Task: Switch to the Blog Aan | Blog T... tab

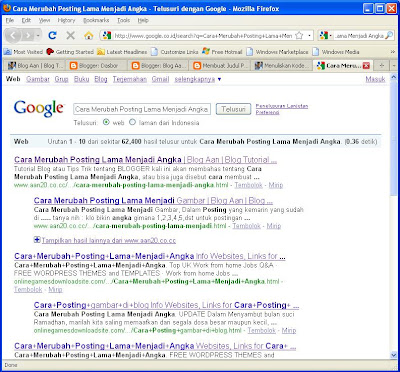Action: click(34, 66)
